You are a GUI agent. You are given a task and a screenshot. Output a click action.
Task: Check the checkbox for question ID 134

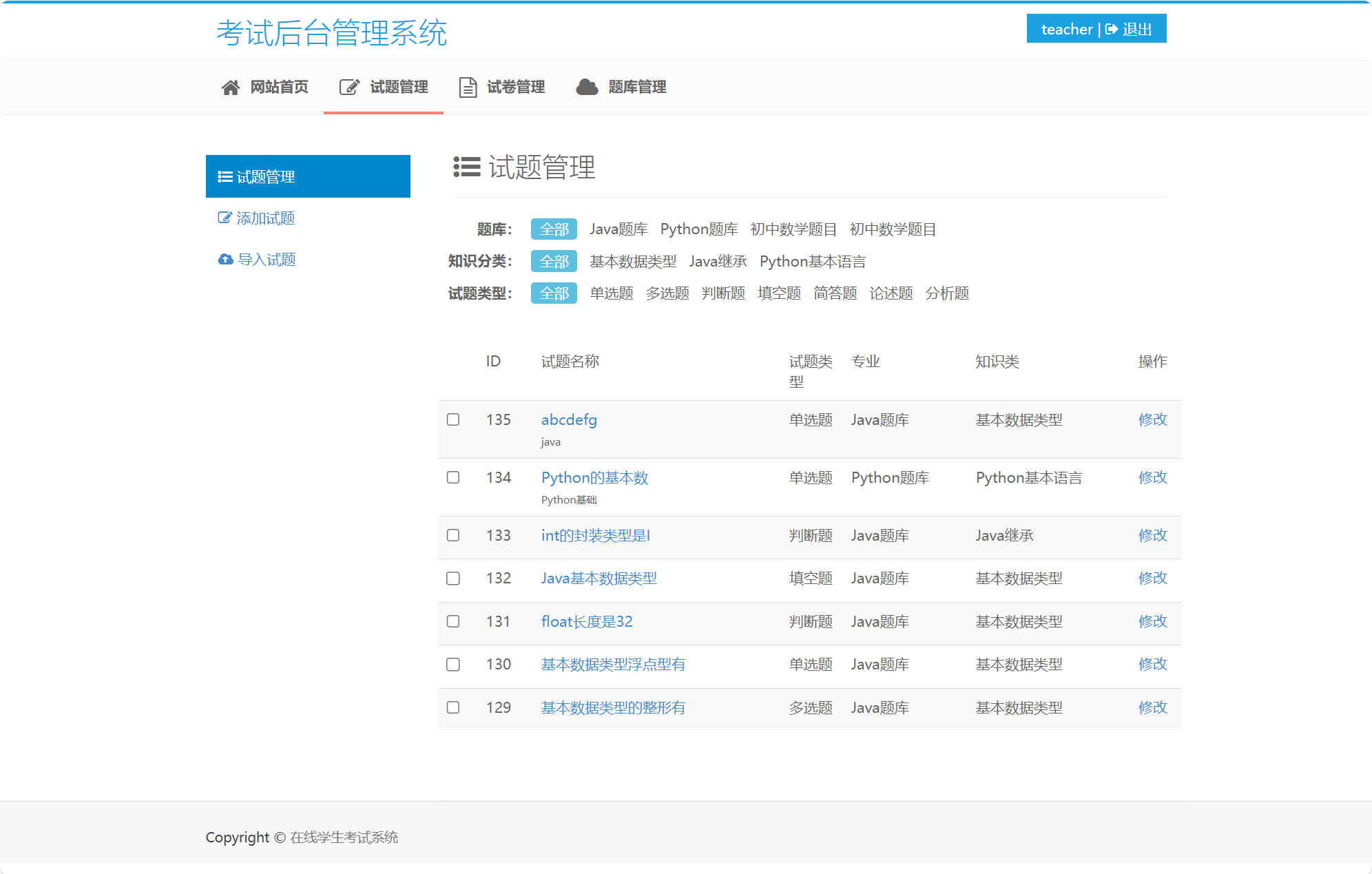coord(453,477)
